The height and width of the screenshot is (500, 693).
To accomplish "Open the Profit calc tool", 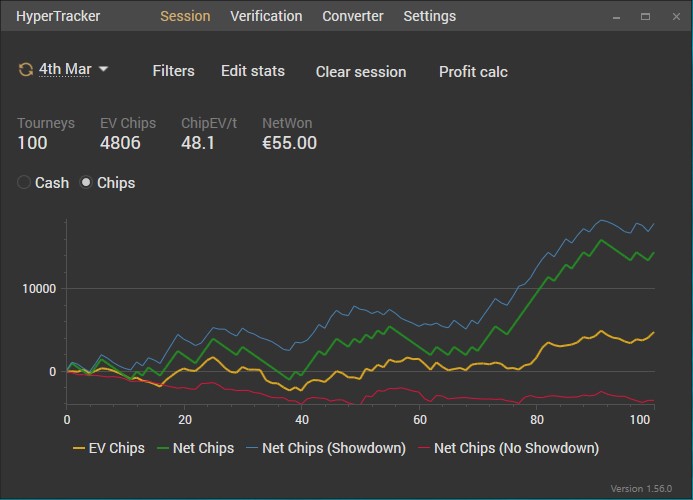I will click(x=473, y=71).
